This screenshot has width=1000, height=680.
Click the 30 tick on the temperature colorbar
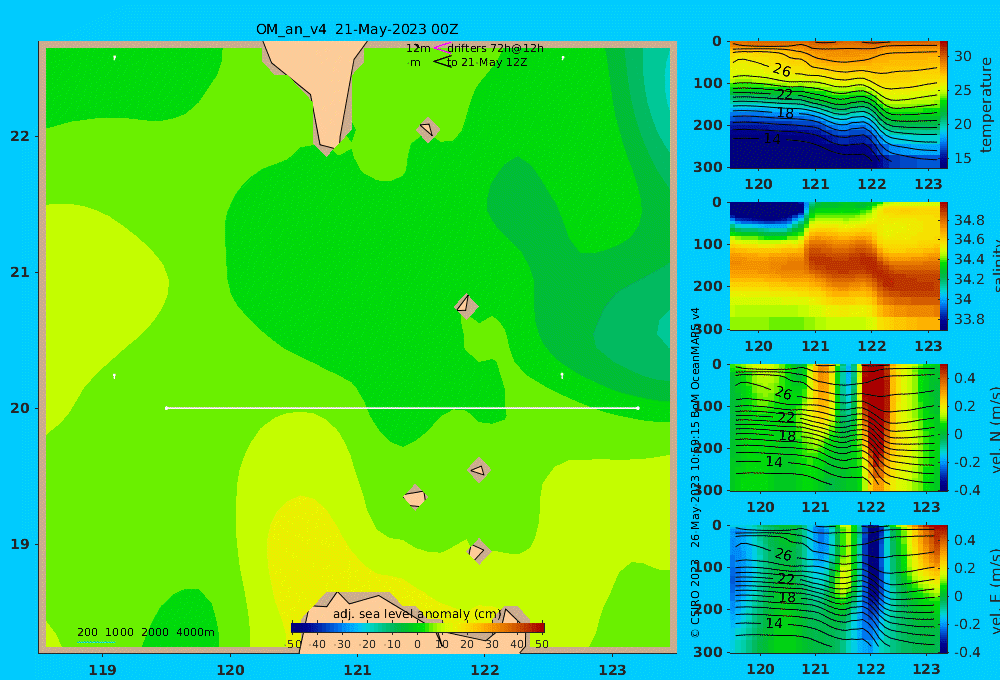pyautogui.click(x=962, y=56)
